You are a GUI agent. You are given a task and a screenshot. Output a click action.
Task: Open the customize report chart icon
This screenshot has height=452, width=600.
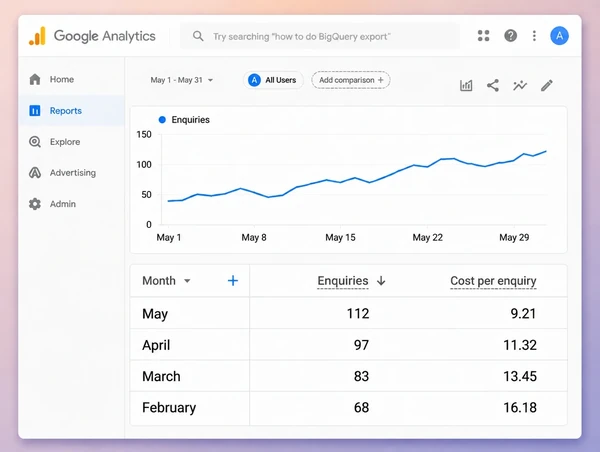click(466, 85)
